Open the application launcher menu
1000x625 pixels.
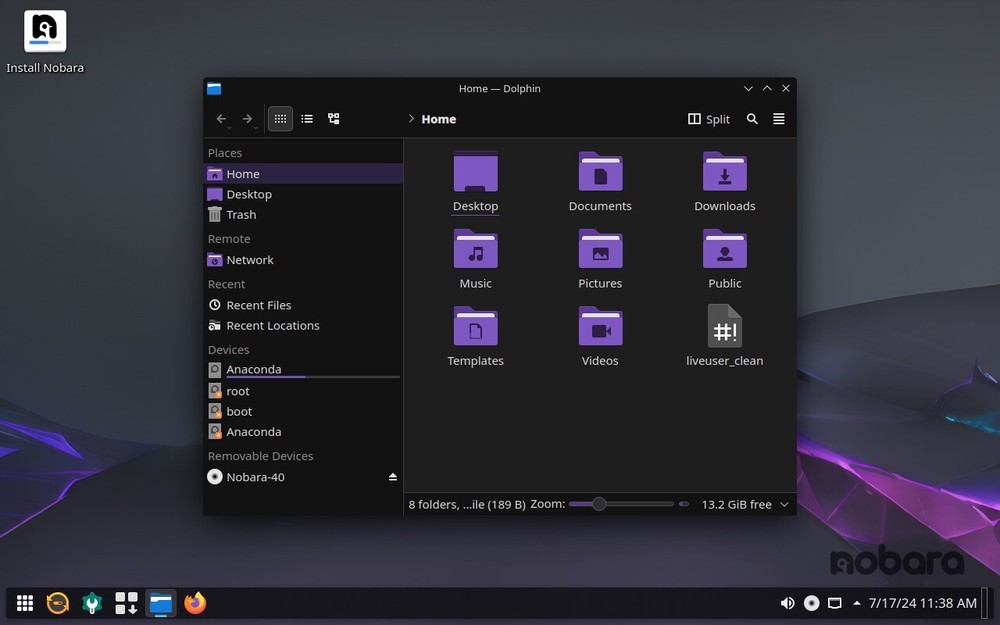pos(24,603)
